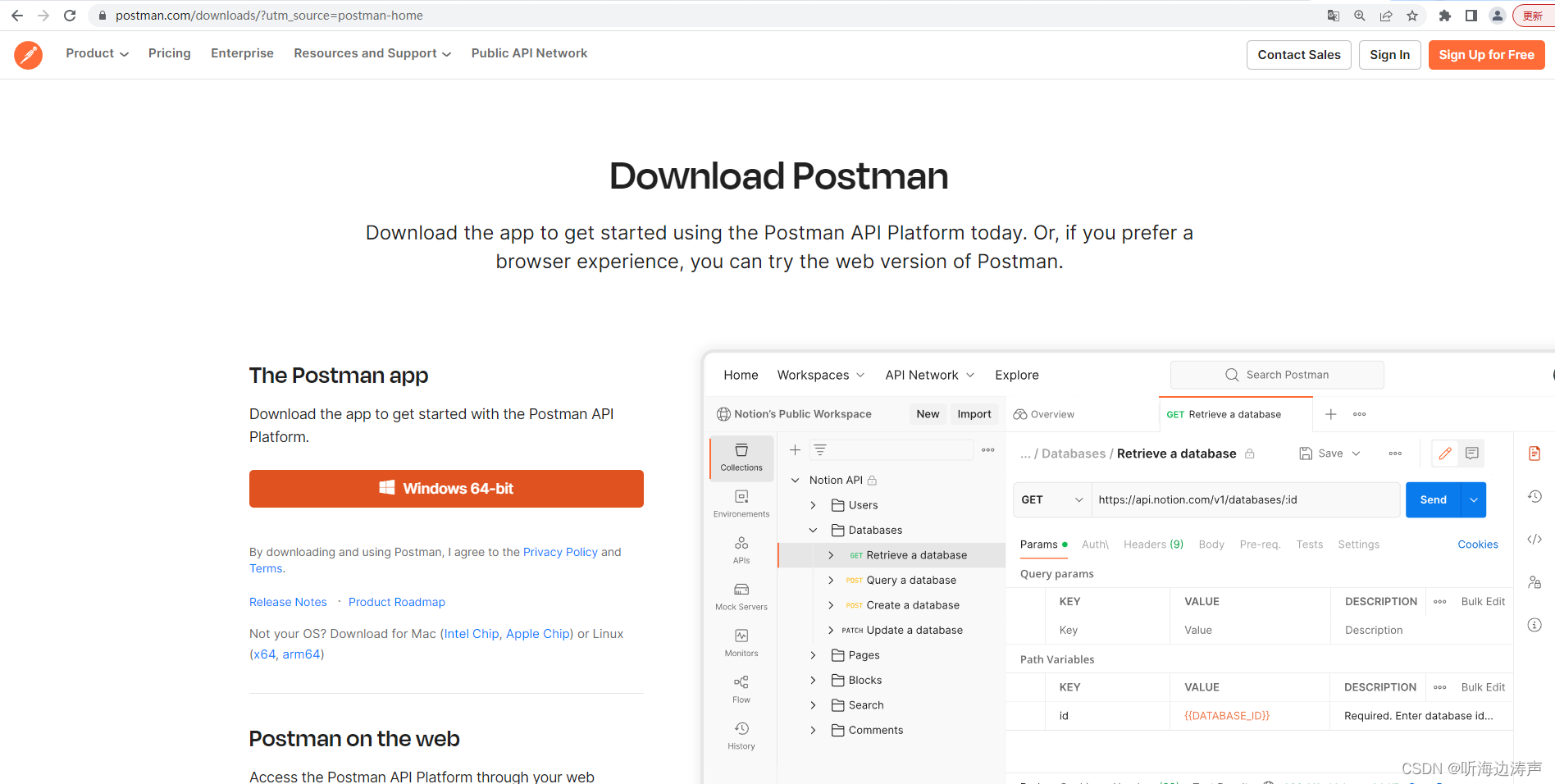Open the Save options dropdown arrow
The height and width of the screenshot is (784, 1555).
(1357, 454)
